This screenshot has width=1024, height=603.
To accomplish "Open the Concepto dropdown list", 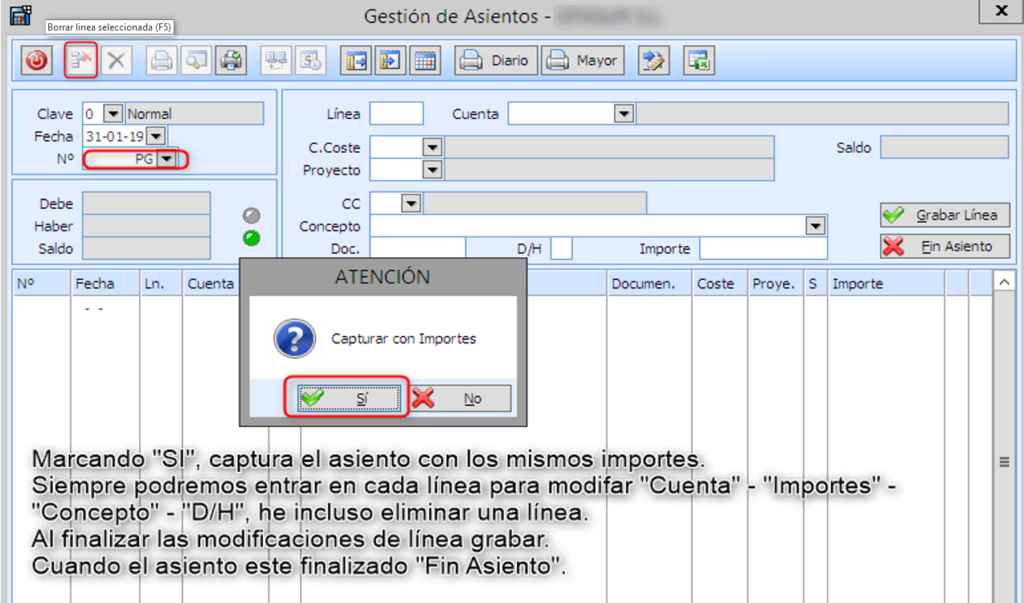I will (x=815, y=227).
